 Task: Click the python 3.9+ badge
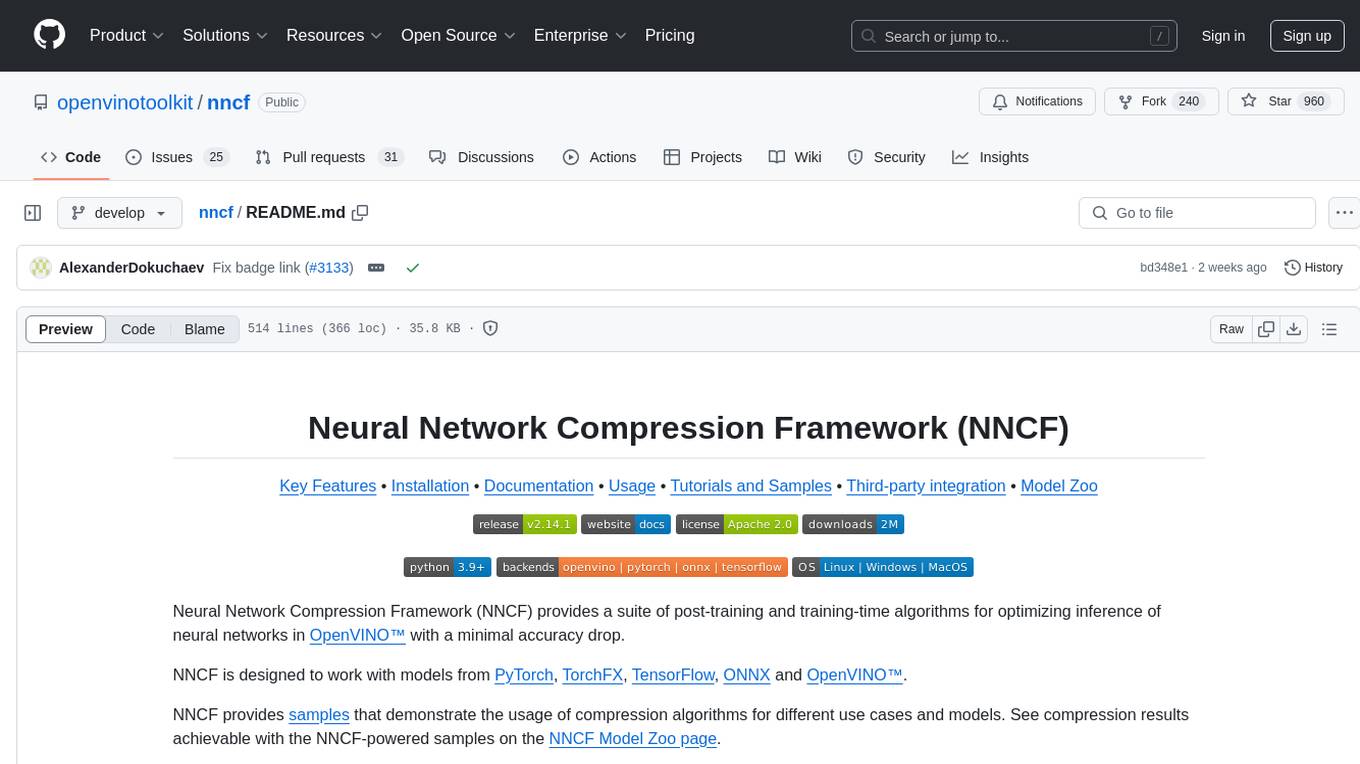pos(448,567)
